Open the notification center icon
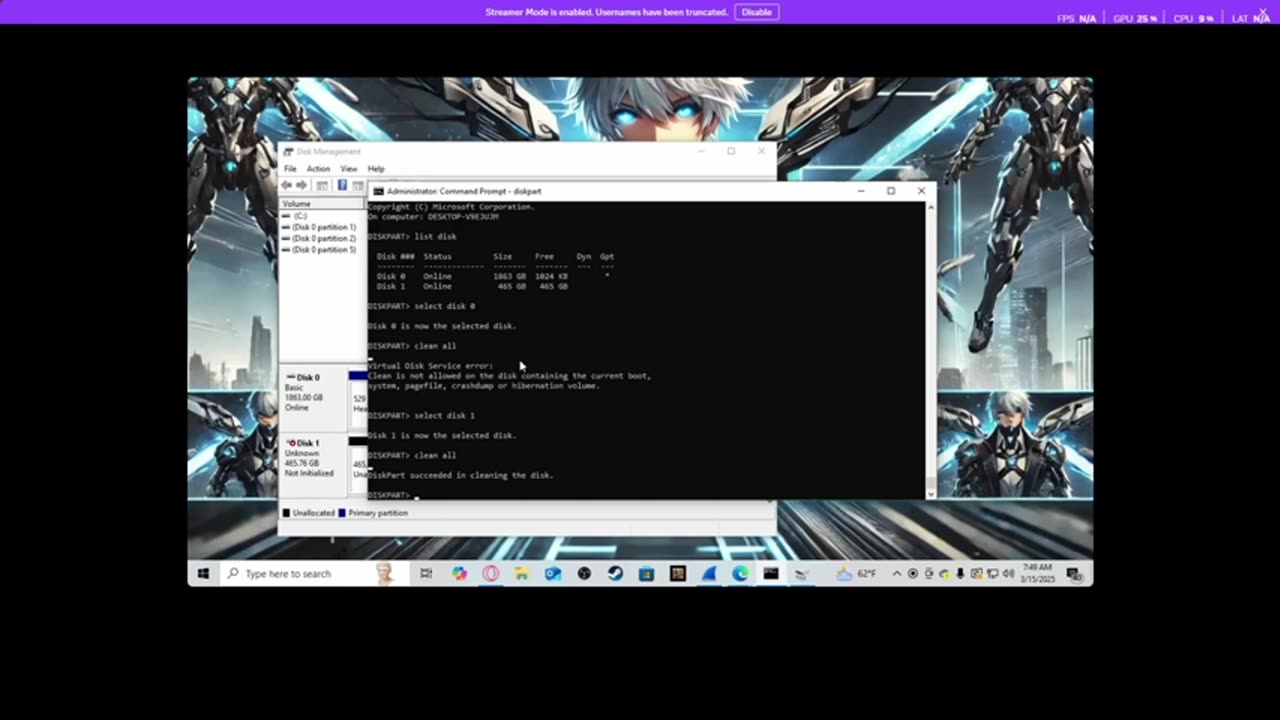The width and height of the screenshot is (1280, 720). (x=1074, y=573)
